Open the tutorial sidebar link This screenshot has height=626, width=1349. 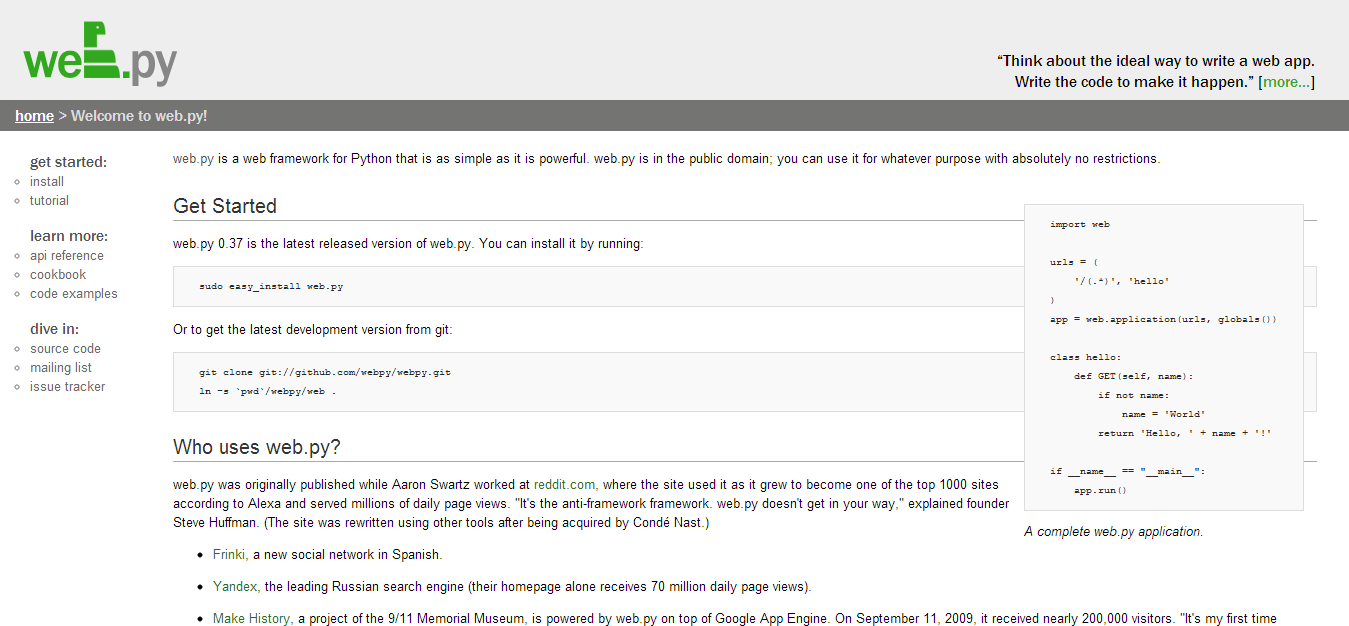coord(49,201)
